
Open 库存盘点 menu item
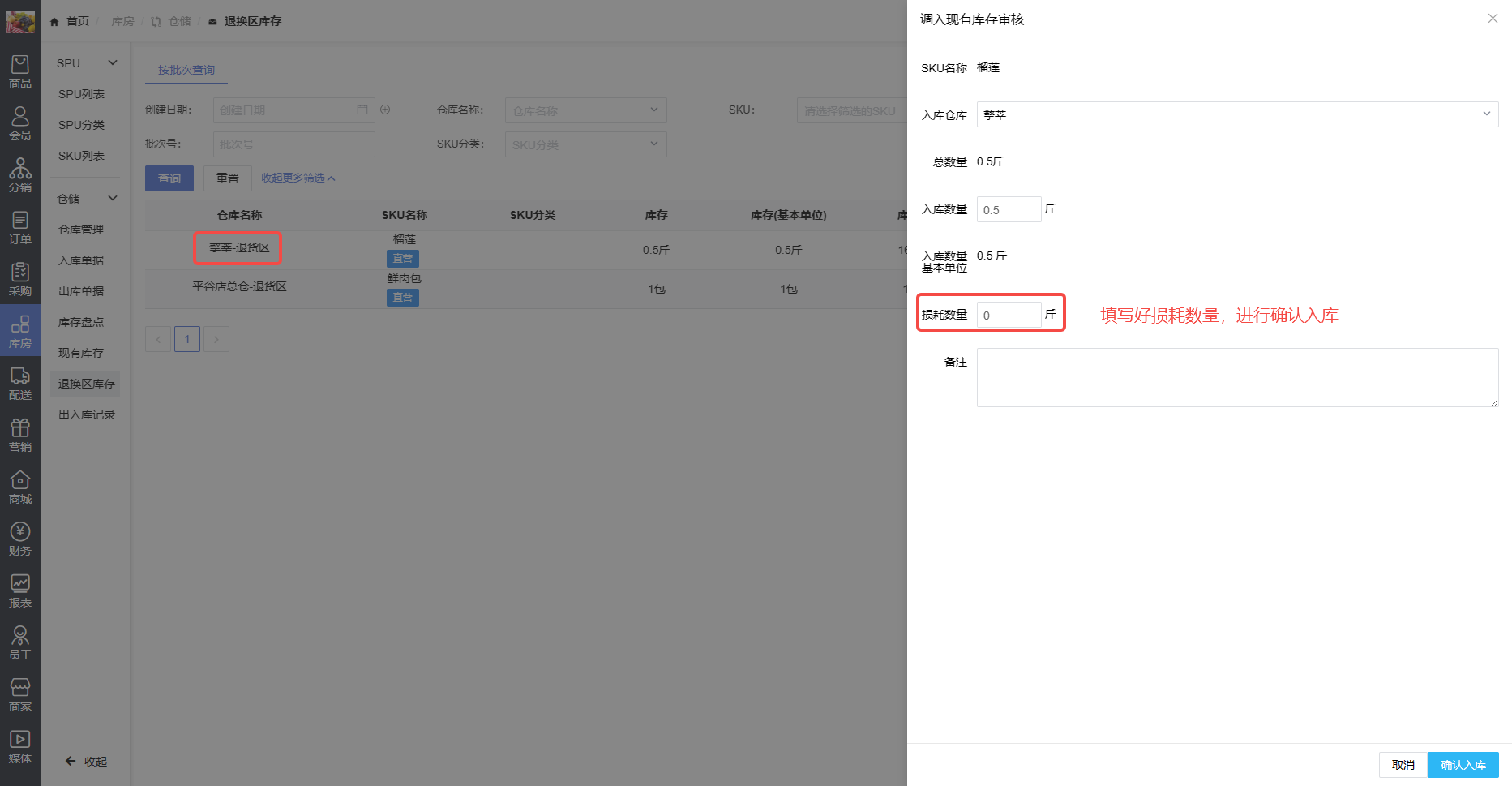[81, 322]
